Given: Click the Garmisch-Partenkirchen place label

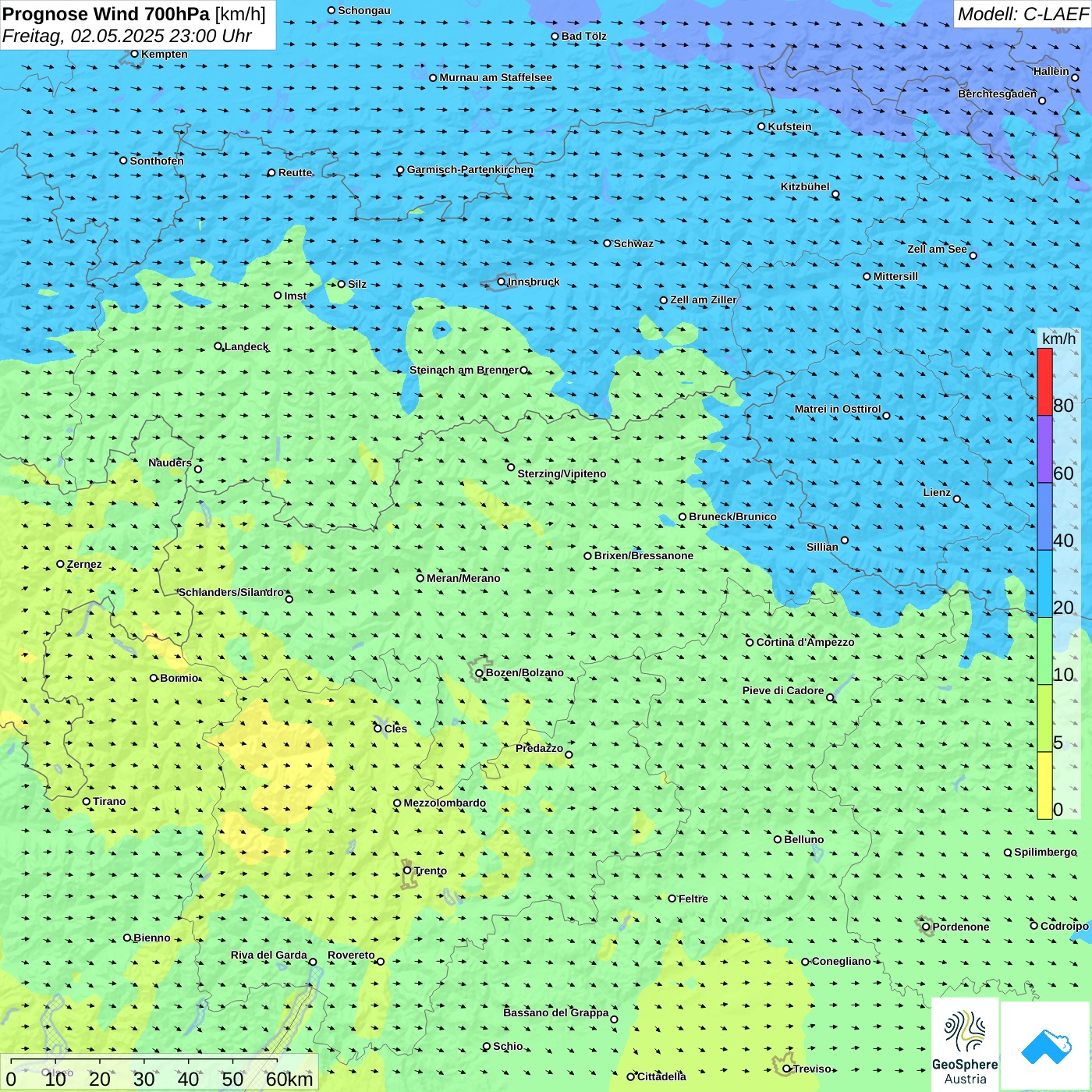Looking at the screenshot, I should [x=470, y=169].
